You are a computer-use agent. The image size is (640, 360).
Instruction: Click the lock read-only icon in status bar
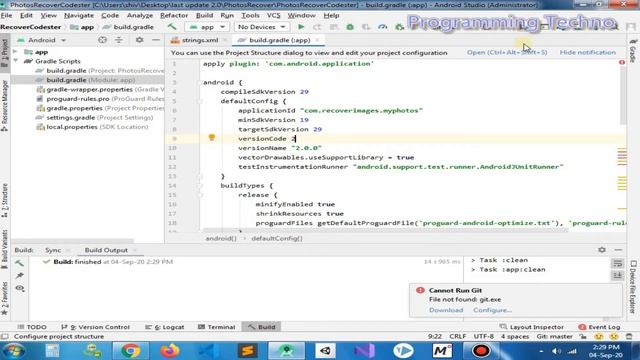(x=583, y=337)
